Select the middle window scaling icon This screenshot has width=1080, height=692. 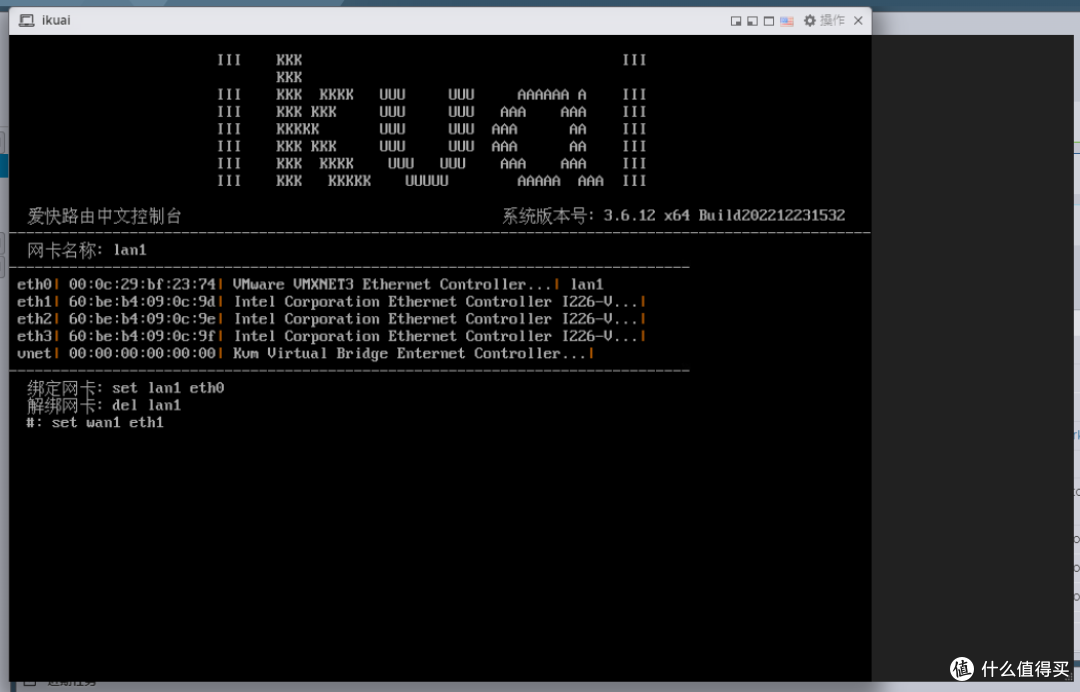[752, 21]
